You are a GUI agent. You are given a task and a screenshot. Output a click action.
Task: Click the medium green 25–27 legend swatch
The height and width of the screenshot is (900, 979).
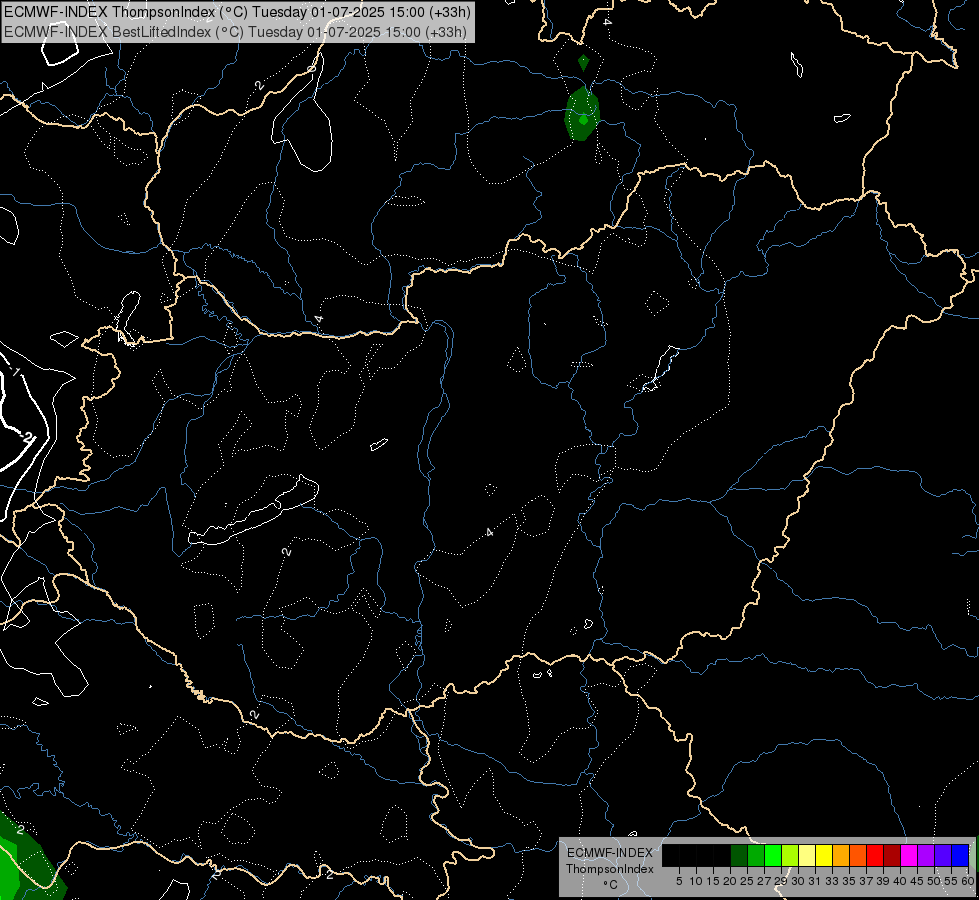click(755, 855)
